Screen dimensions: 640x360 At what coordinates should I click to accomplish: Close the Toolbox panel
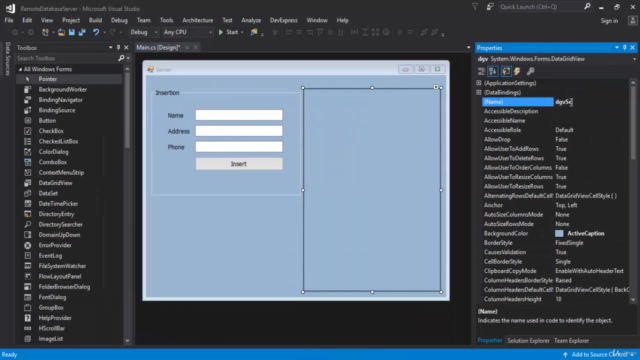tap(126, 48)
